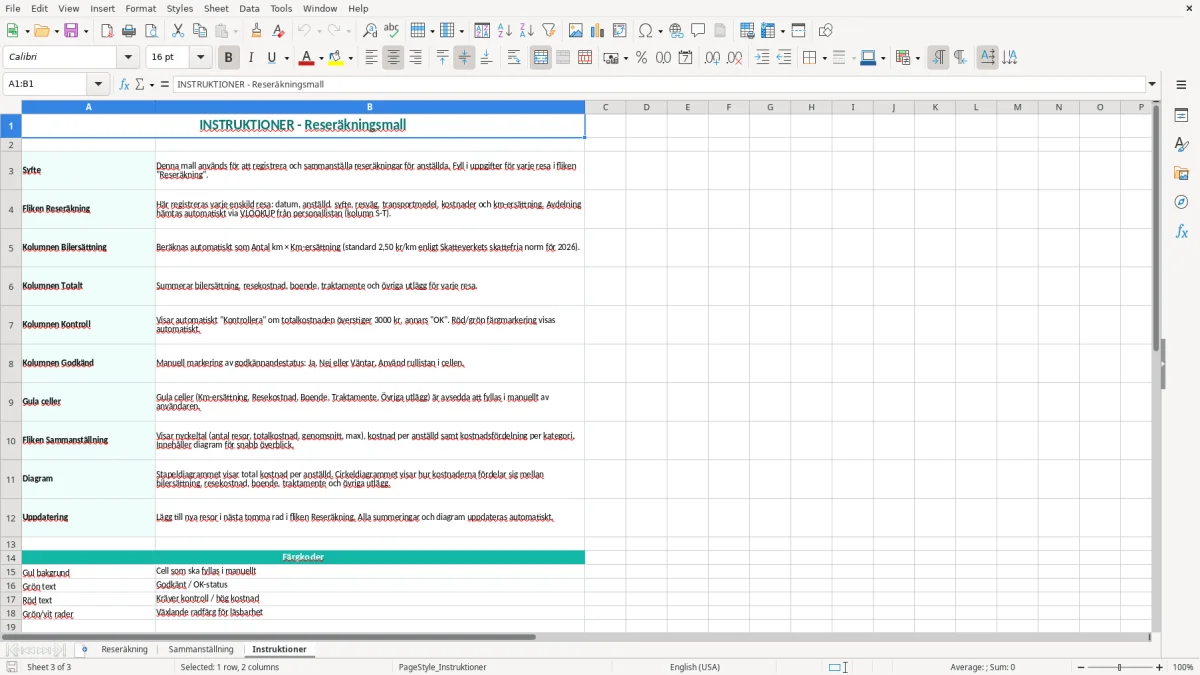1200x675 pixels.
Task: Activate Clone Formatting paintbrush
Action: click(x=256, y=31)
